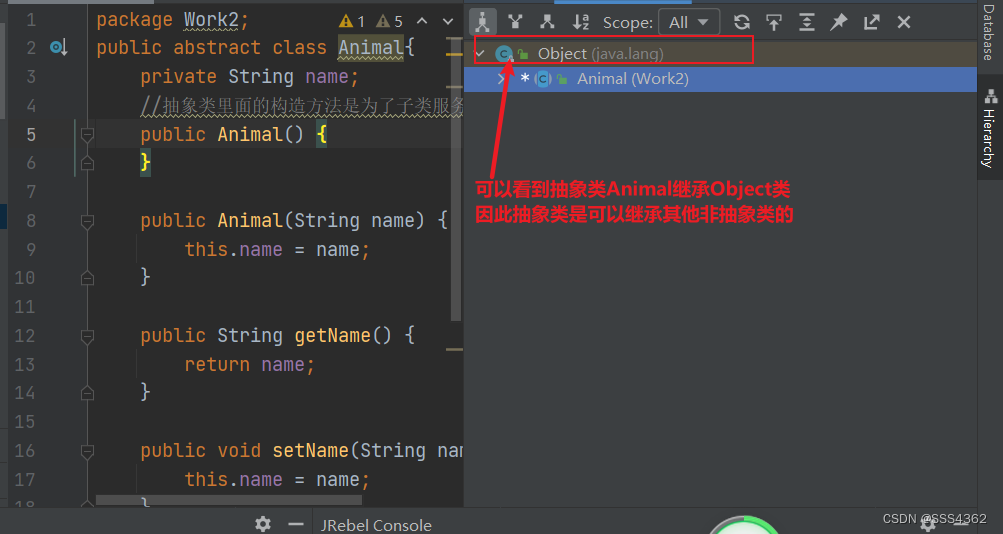Click the setName method name
This screenshot has height=534, width=1003.
311,451
